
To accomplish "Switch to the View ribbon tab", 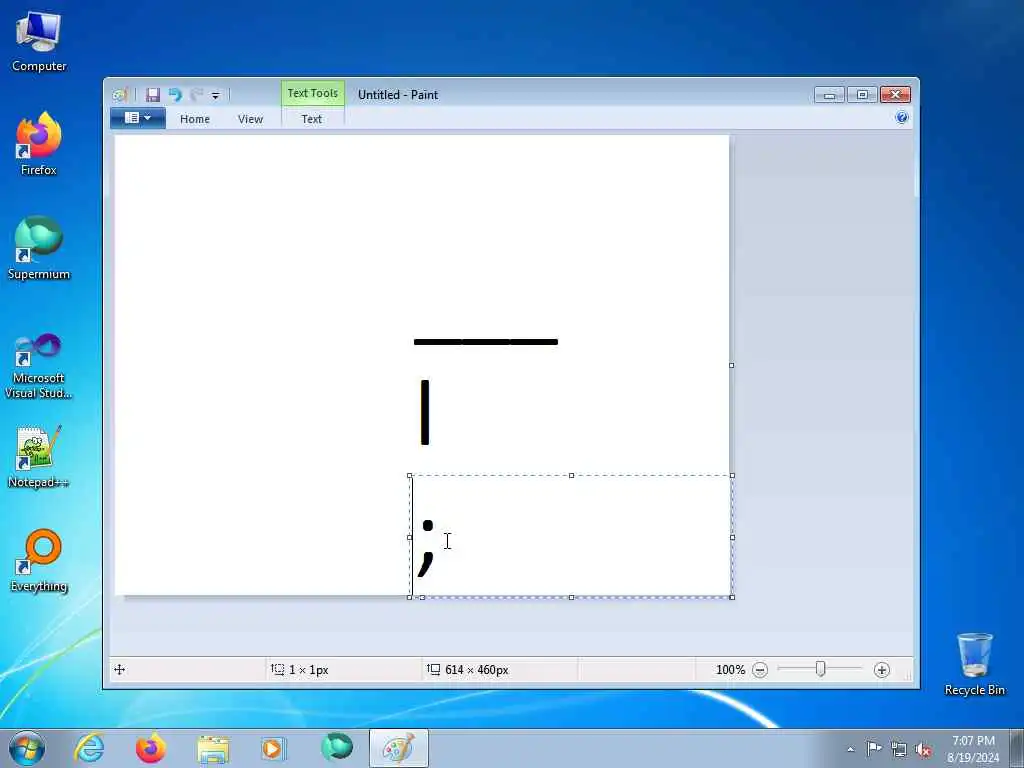I will click(250, 119).
